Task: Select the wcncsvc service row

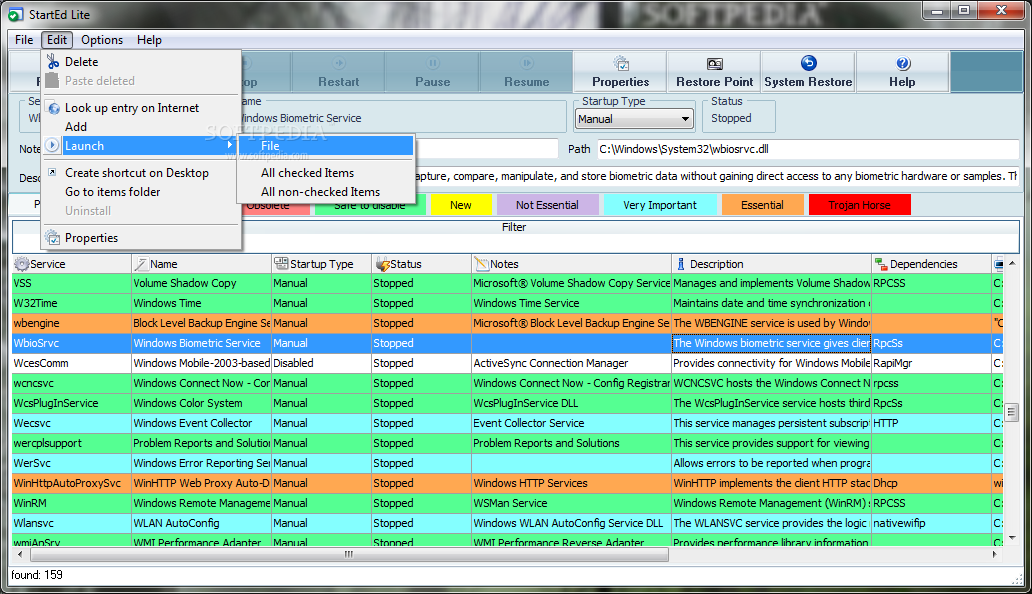Action: [x=507, y=383]
